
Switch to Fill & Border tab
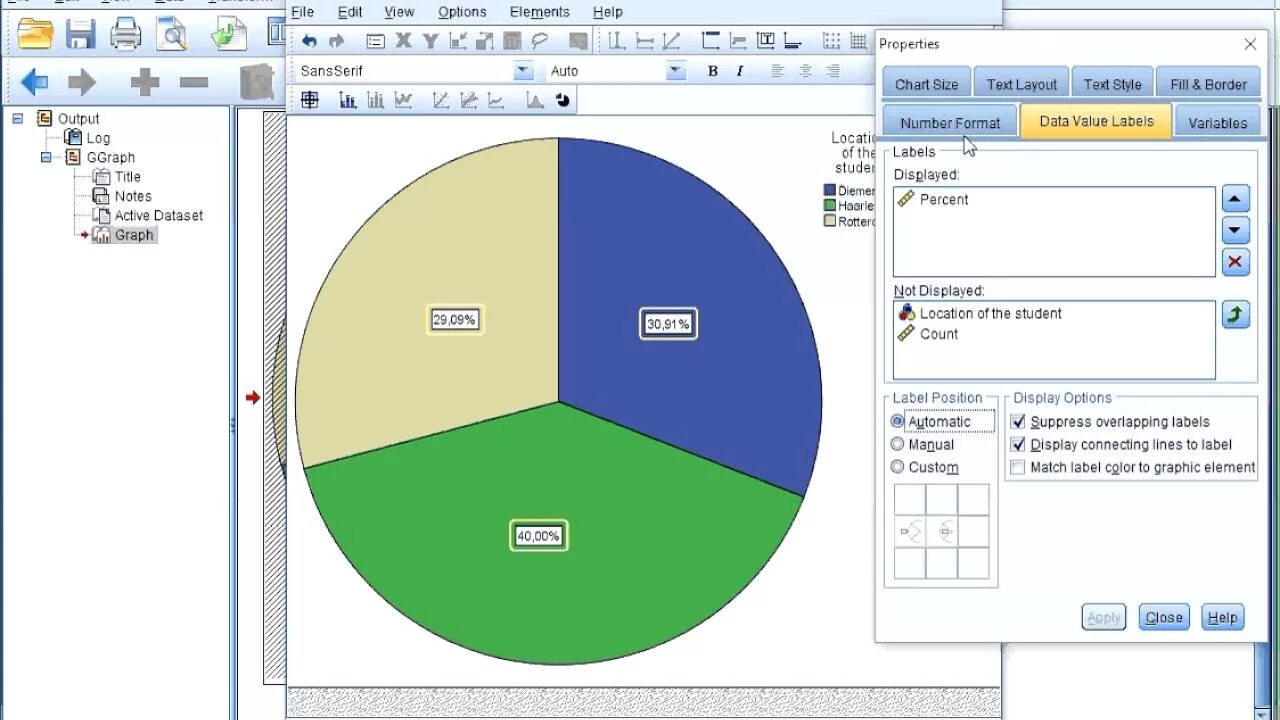tap(1208, 84)
